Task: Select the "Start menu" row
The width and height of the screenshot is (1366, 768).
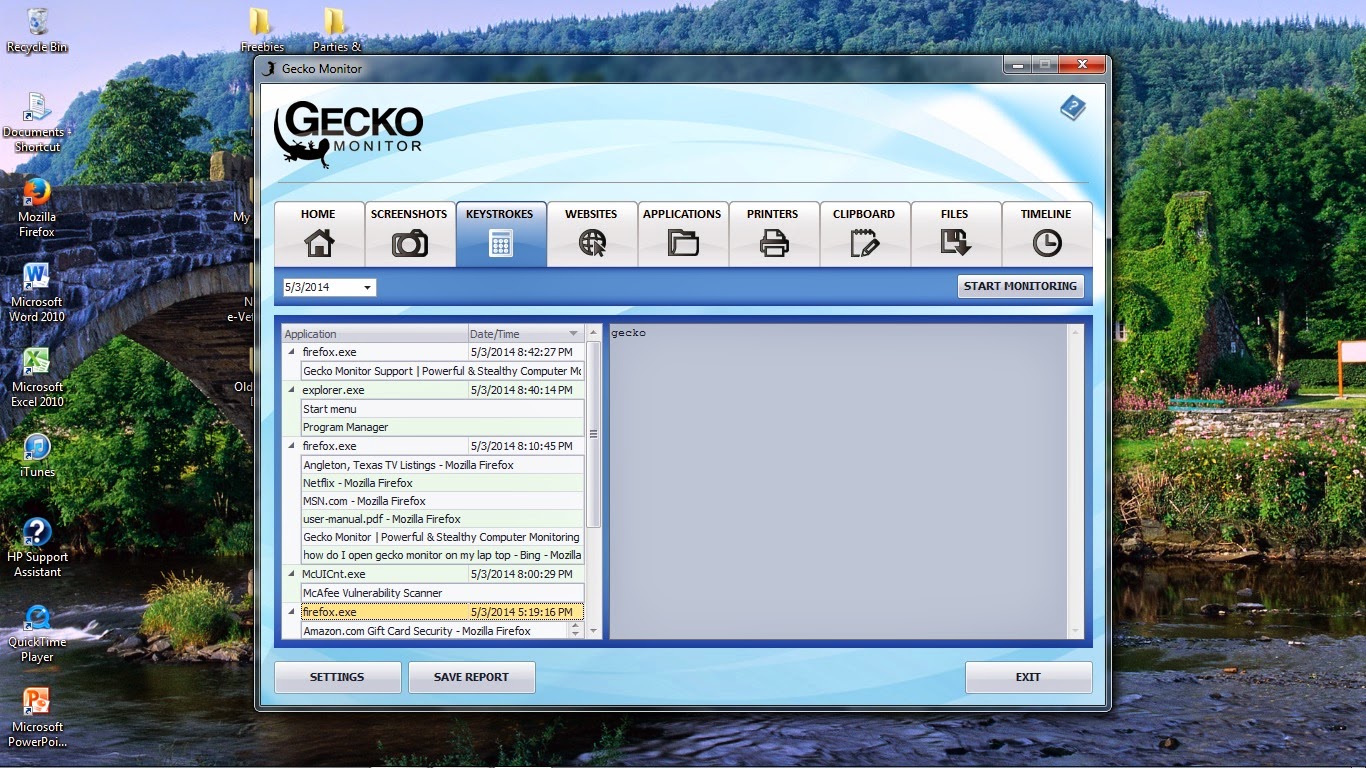Action: [x=442, y=409]
